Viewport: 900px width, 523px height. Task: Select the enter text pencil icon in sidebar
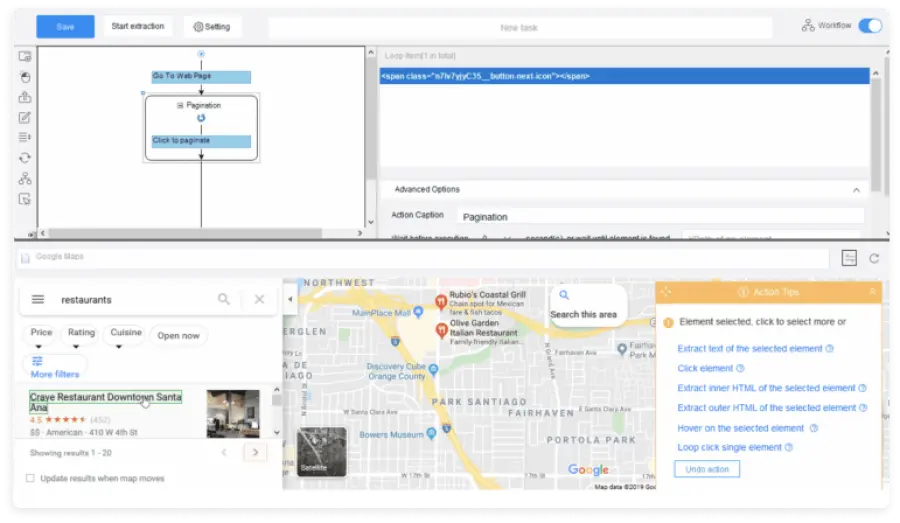(25, 118)
